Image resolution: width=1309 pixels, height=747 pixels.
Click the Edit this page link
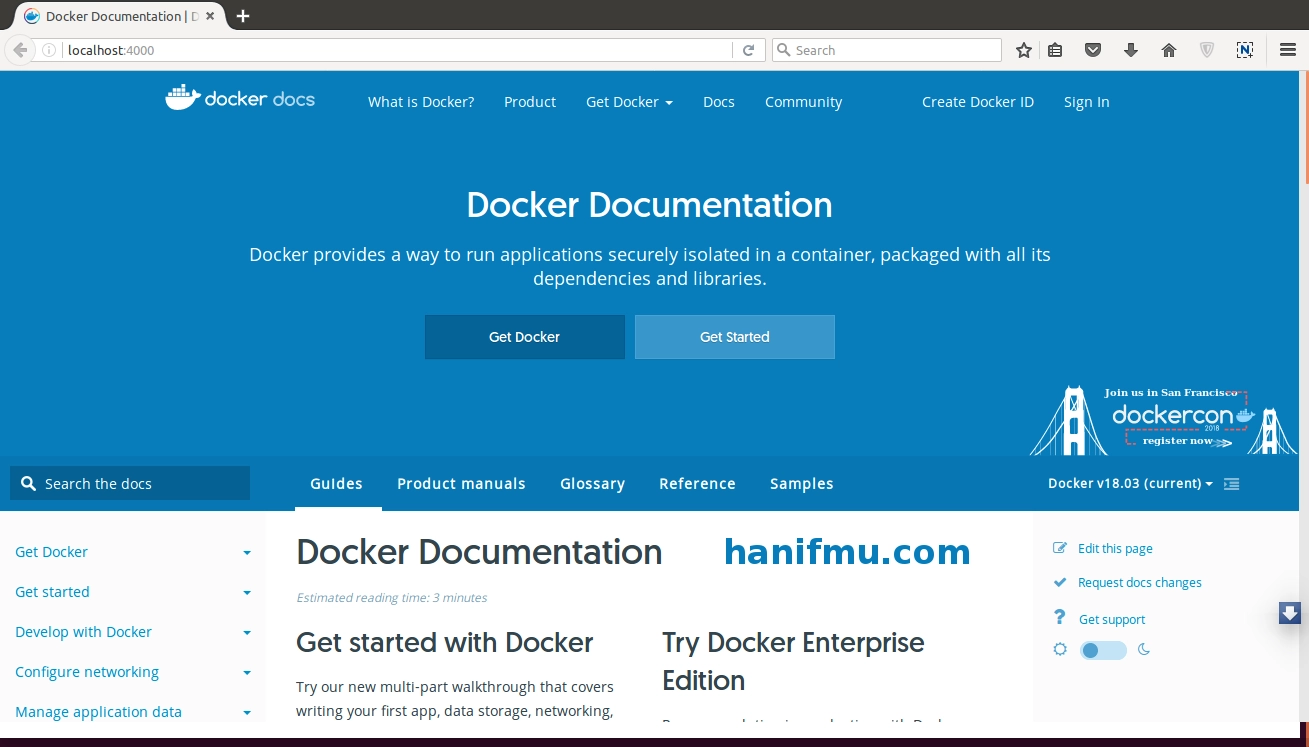(x=1115, y=549)
